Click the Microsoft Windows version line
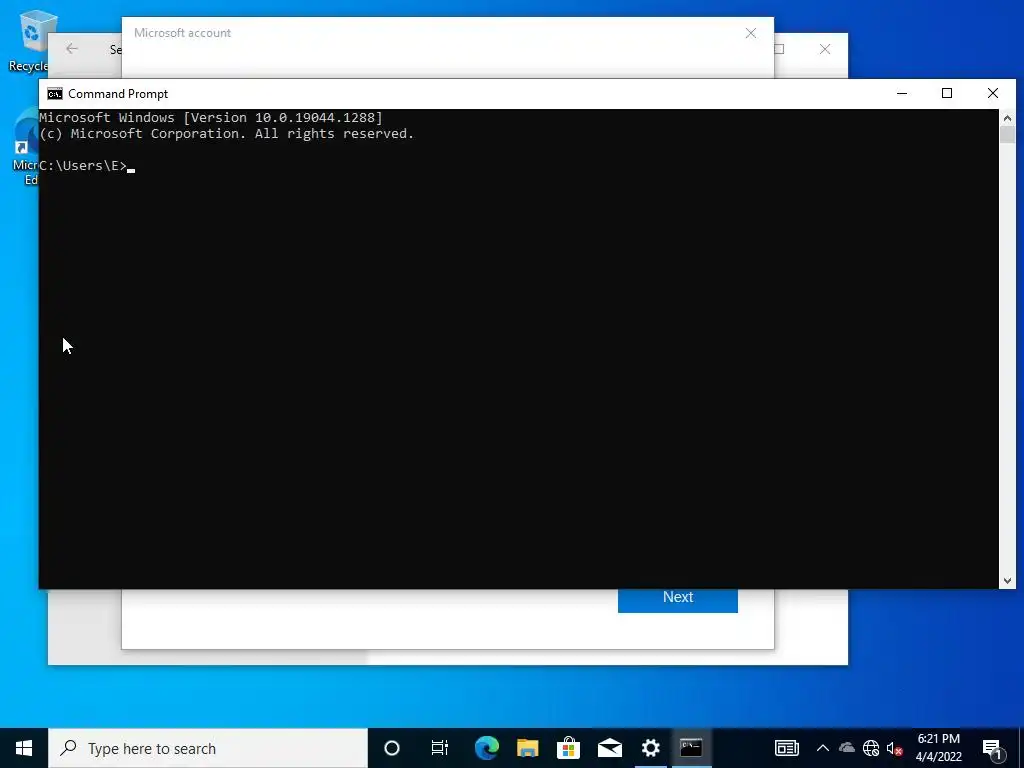 tap(211, 118)
